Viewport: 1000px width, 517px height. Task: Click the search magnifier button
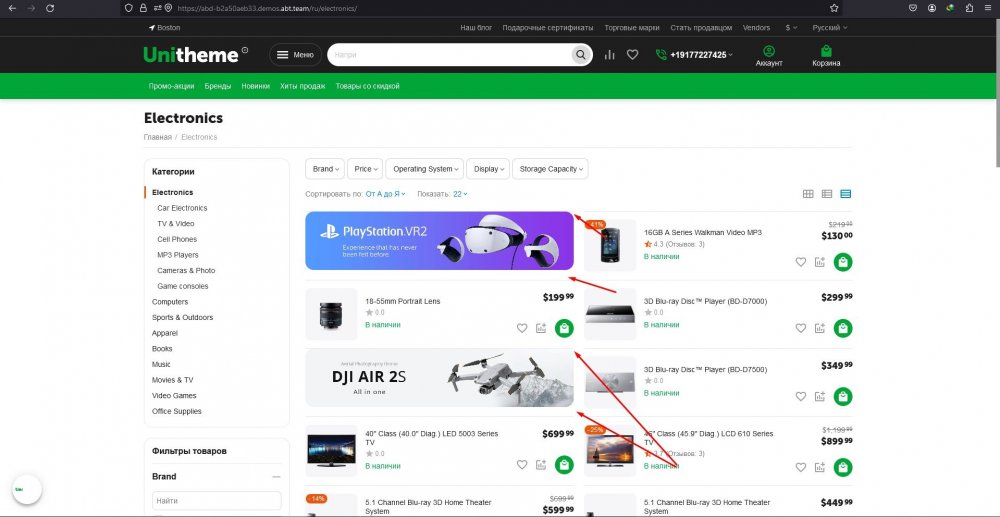(x=580, y=55)
